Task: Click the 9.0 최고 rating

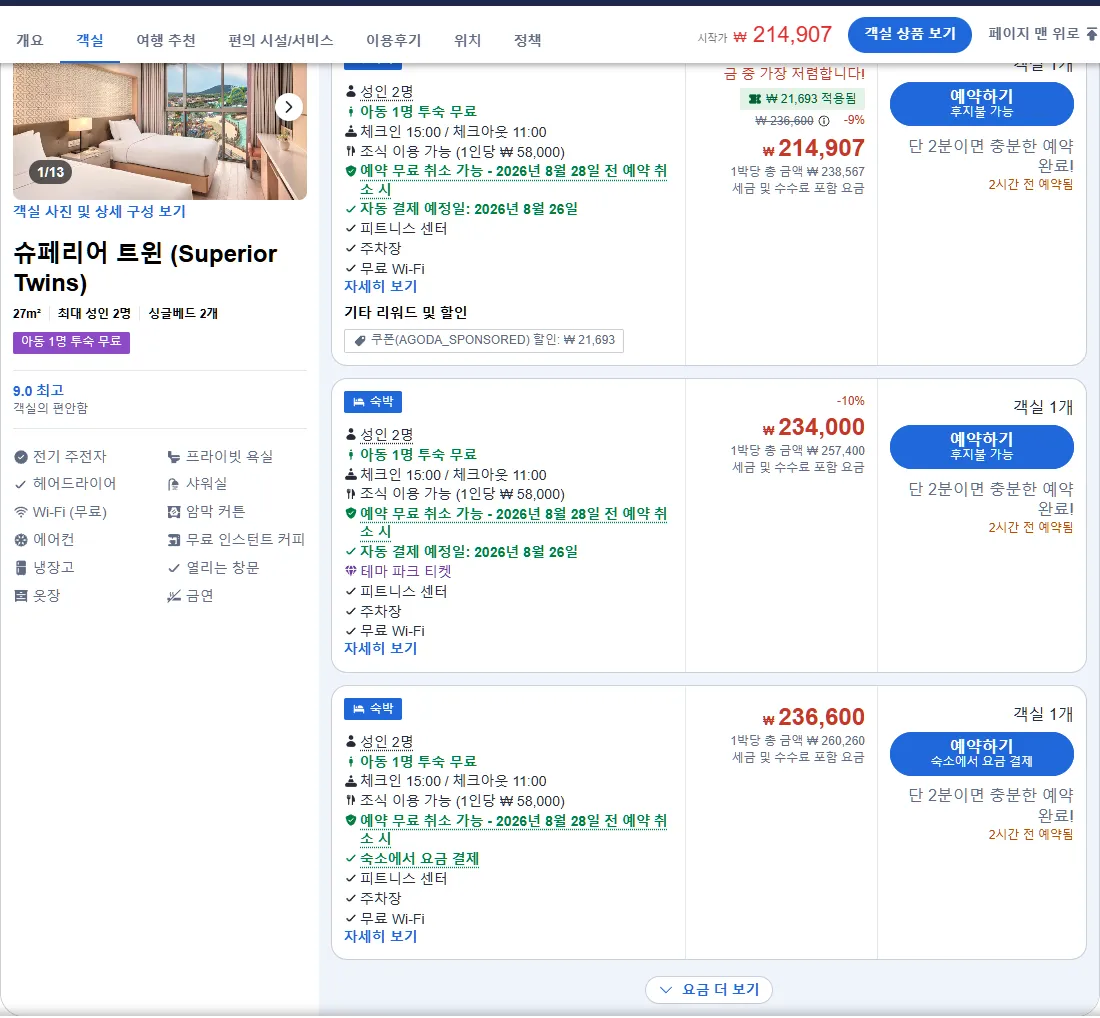Action: click(39, 391)
